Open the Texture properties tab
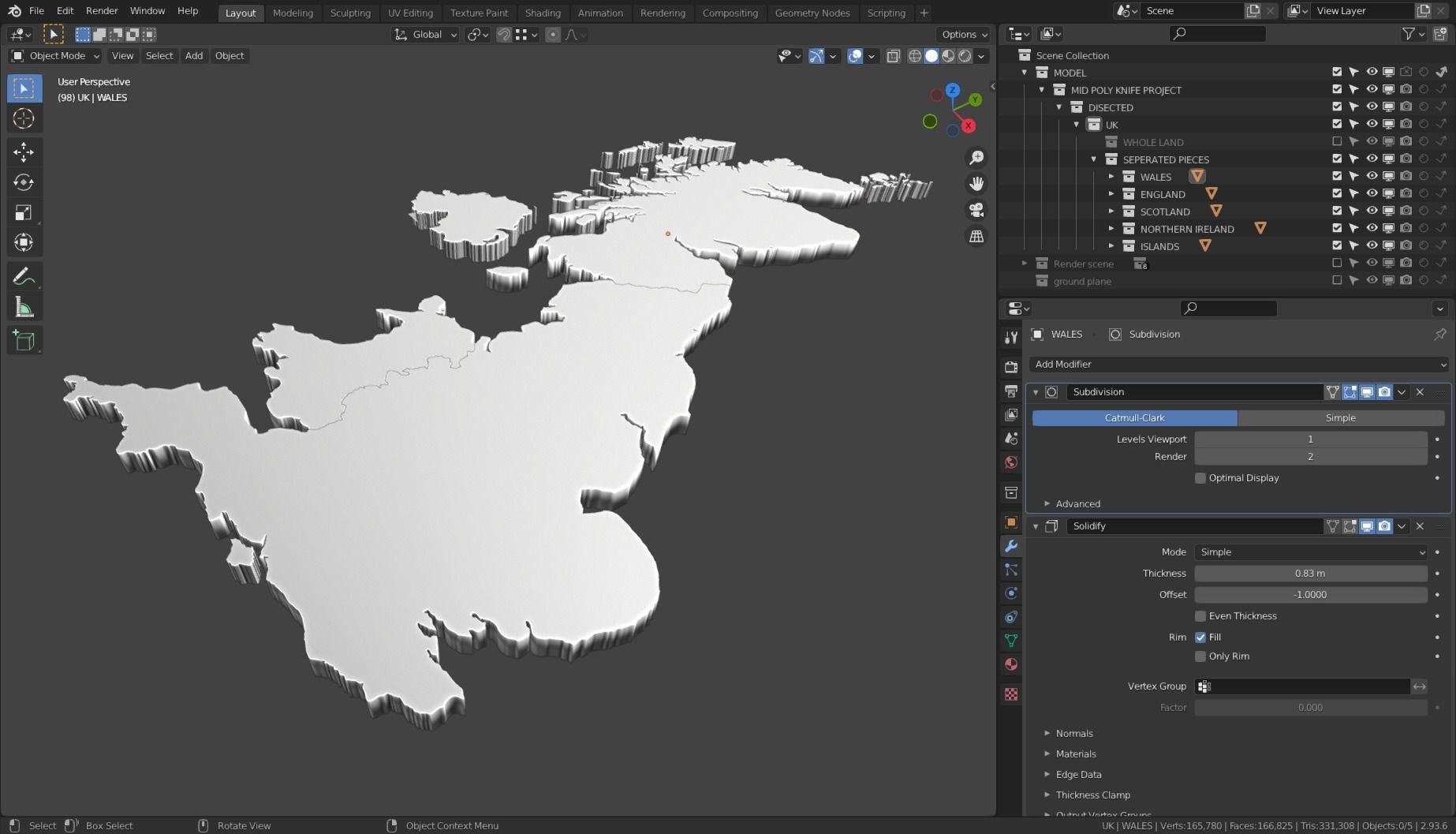The image size is (1456, 834). tap(1011, 694)
